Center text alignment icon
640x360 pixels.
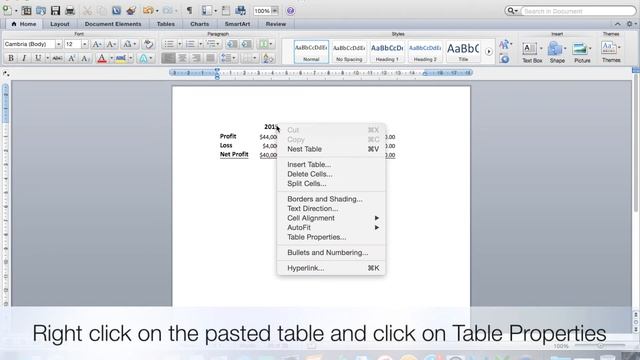[x=182, y=58]
